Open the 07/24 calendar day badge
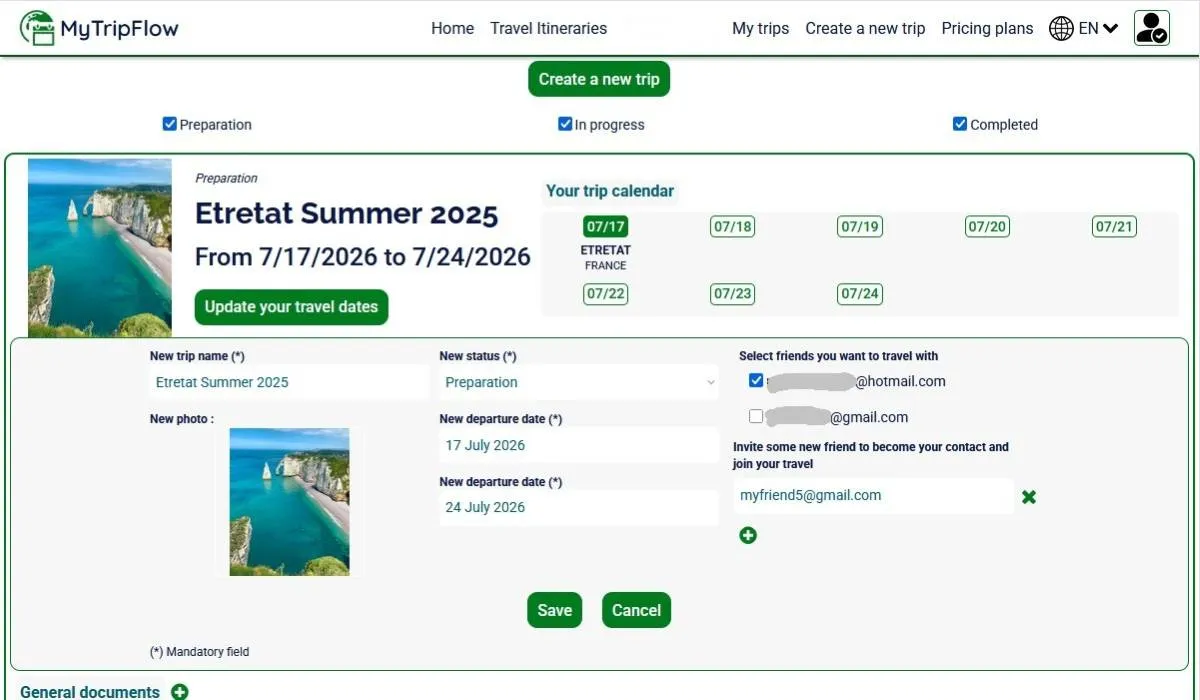 click(859, 294)
